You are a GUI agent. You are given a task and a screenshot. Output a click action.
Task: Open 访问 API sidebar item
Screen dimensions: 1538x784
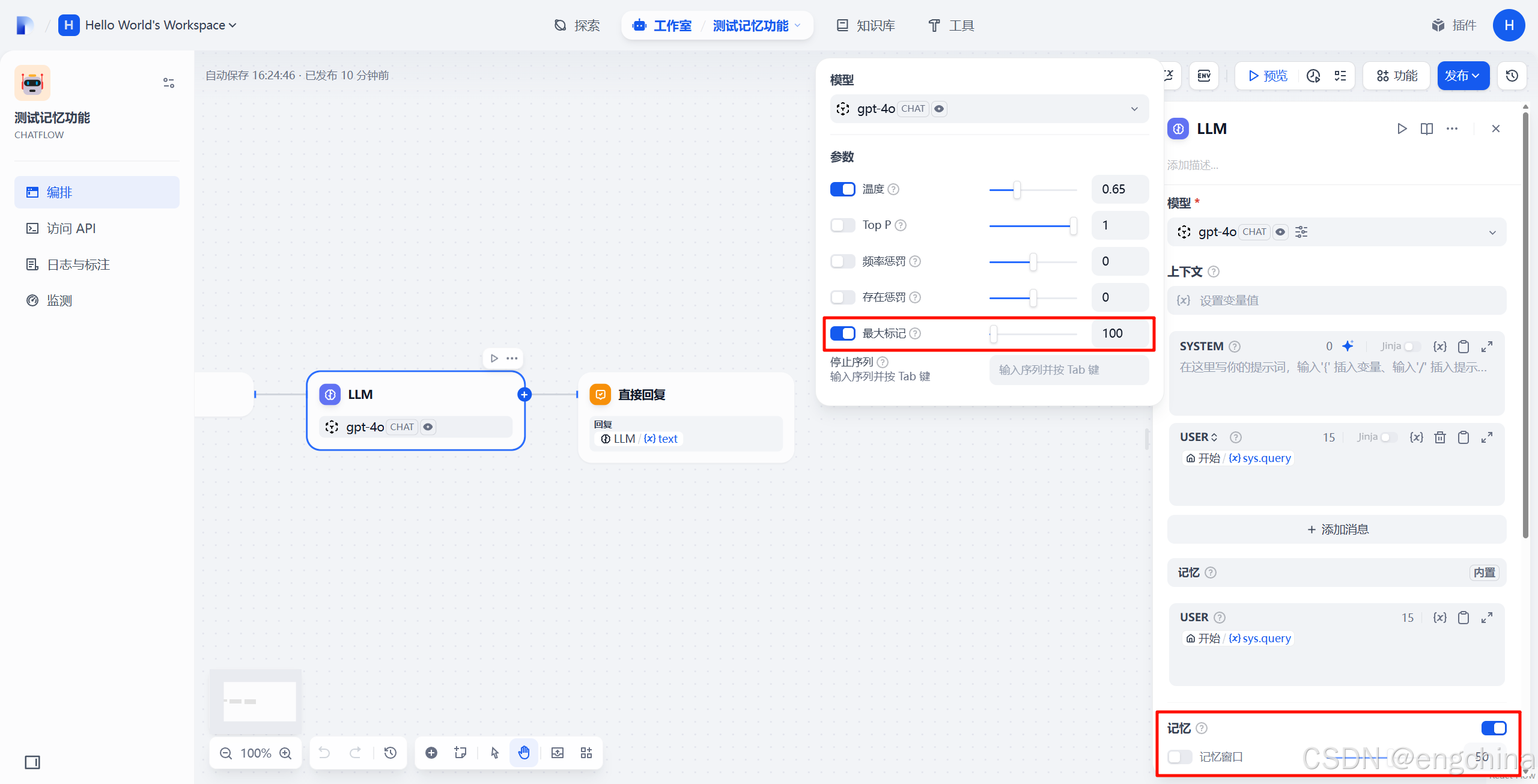pos(71,228)
